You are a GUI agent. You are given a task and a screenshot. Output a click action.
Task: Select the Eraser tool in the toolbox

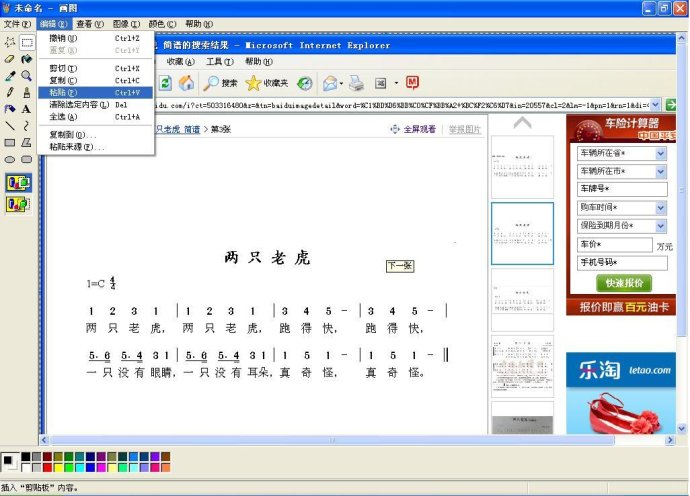(x=10, y=59)
